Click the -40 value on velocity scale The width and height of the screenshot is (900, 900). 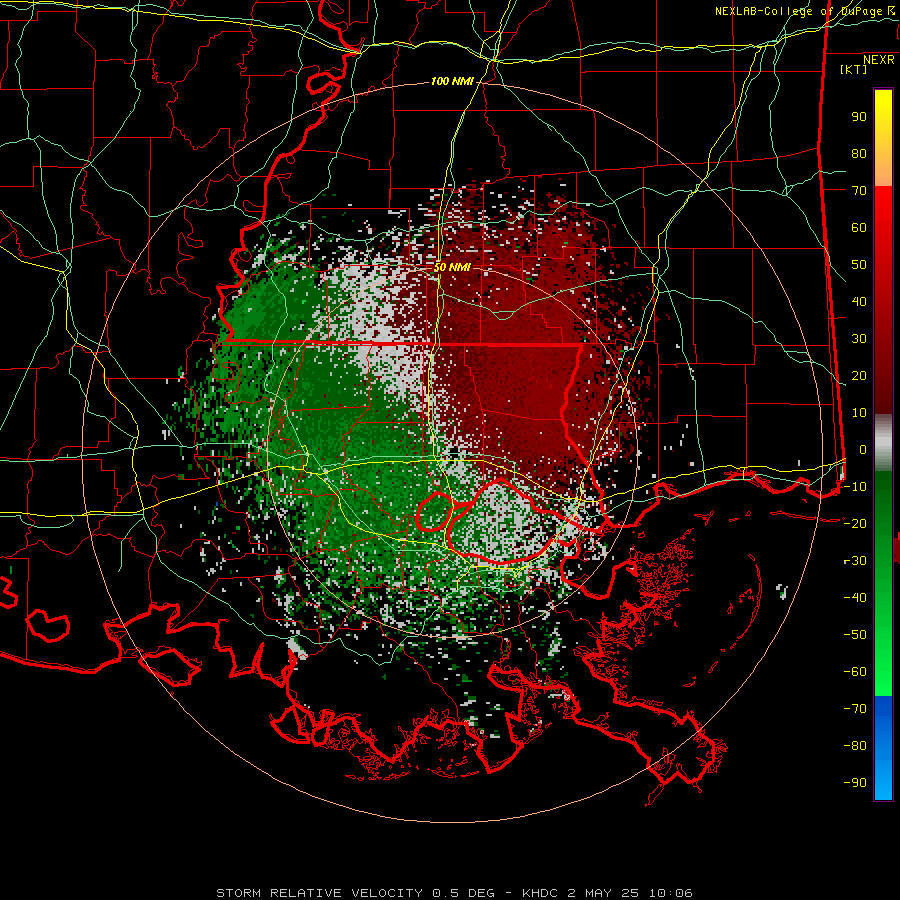coord(855,598)
